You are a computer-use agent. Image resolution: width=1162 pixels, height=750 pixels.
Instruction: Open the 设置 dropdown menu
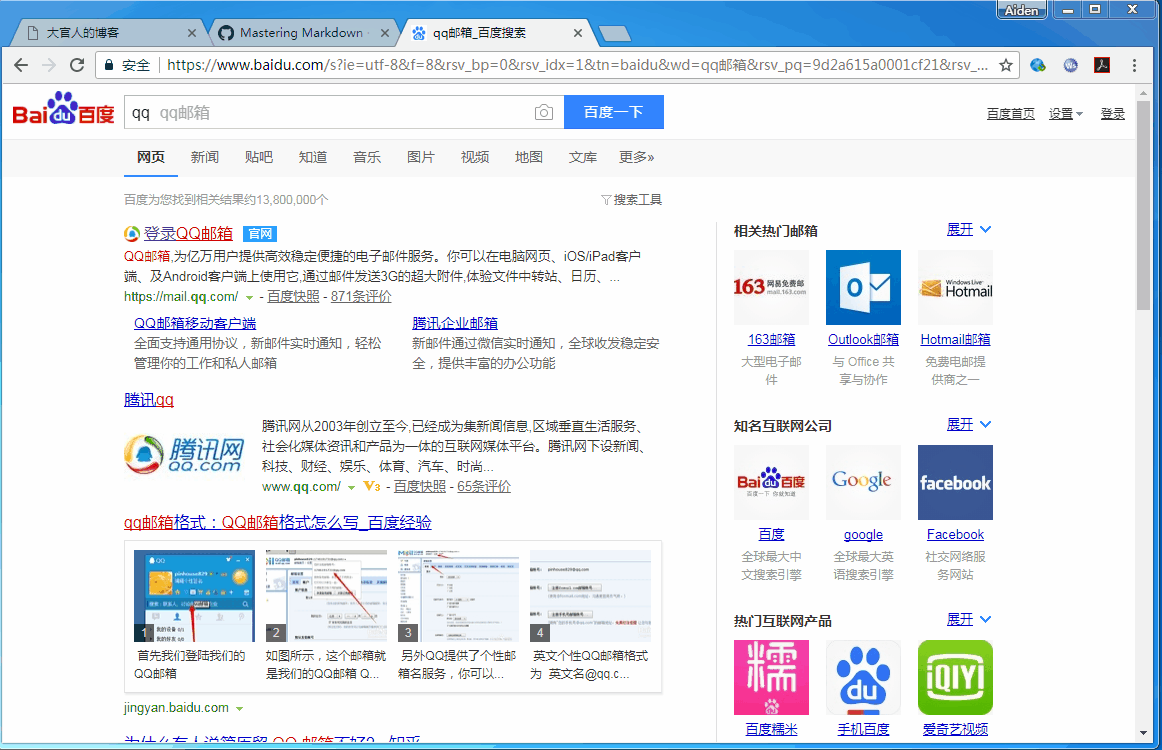point(1063,112)
